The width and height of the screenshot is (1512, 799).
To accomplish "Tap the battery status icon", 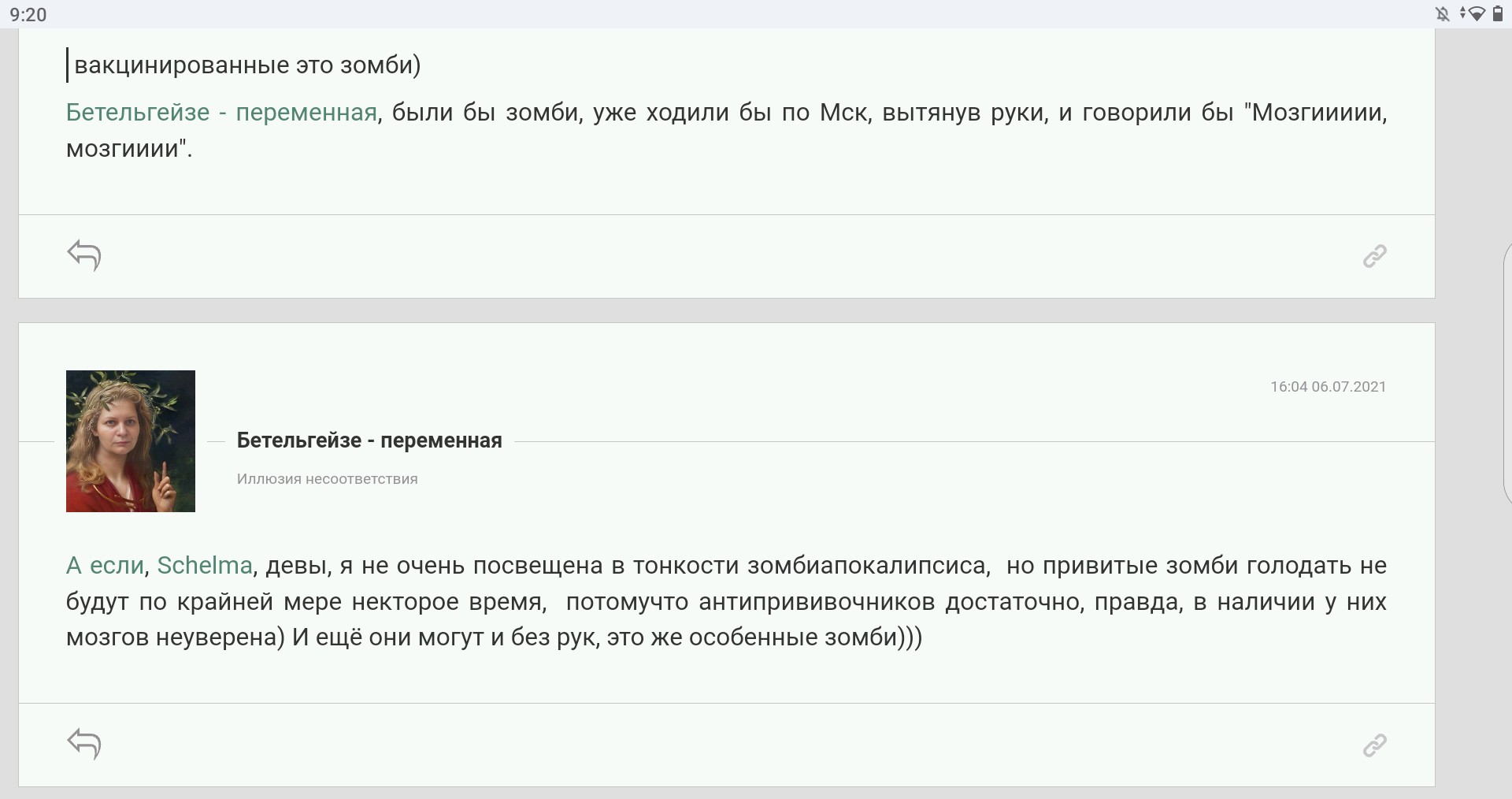I will [x=1497, y=13].
